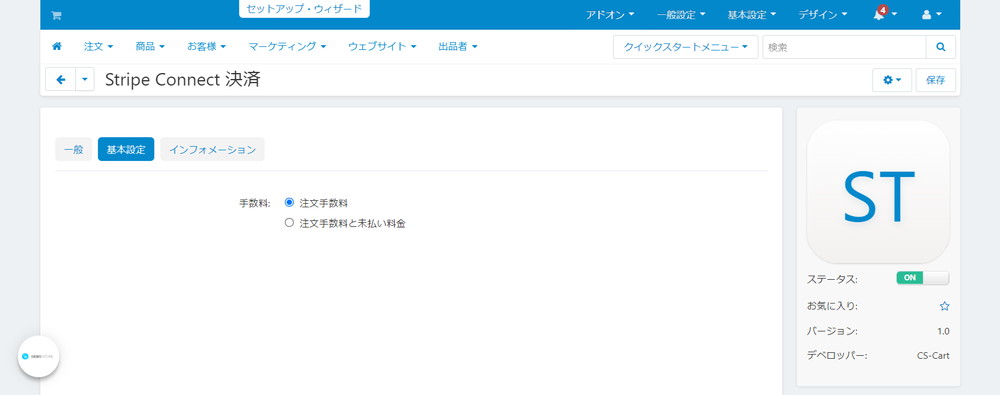Expand the クイックスタートメニュー dropdown

point(686,47)
